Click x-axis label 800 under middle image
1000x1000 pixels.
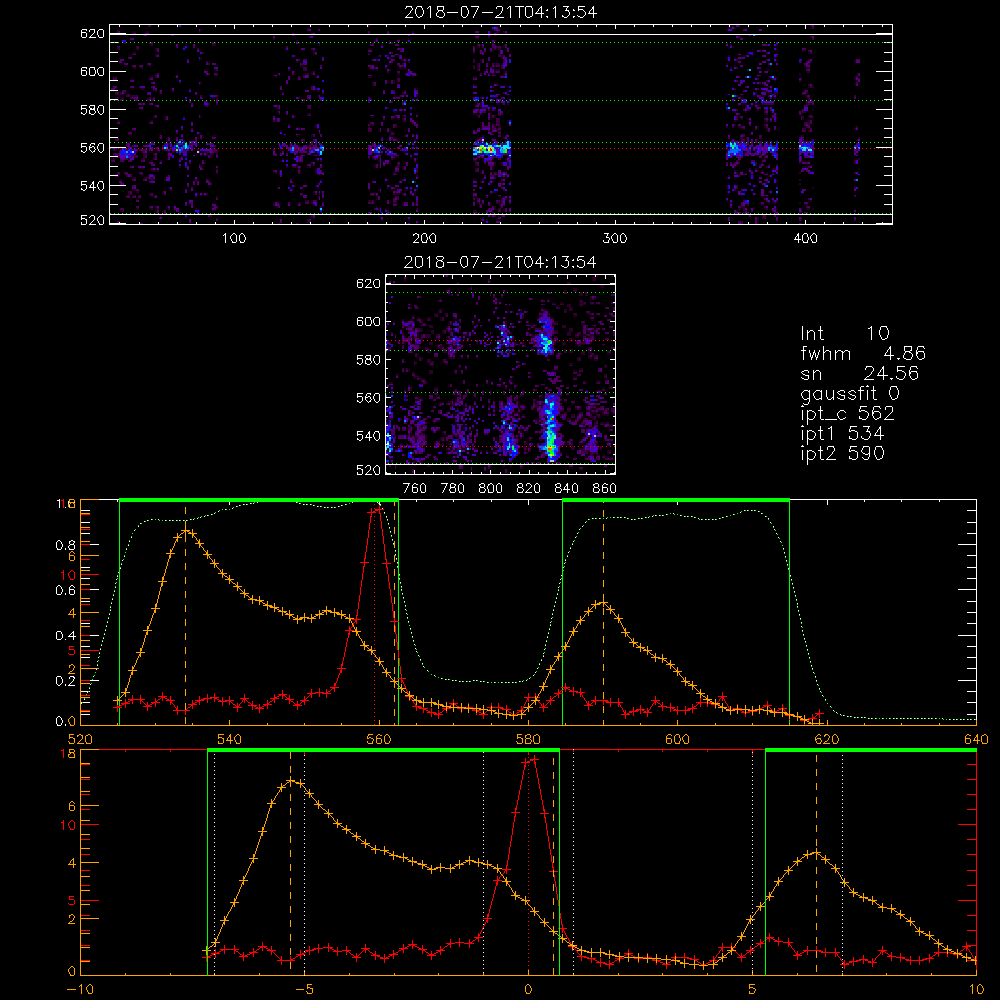click(490, 489)
